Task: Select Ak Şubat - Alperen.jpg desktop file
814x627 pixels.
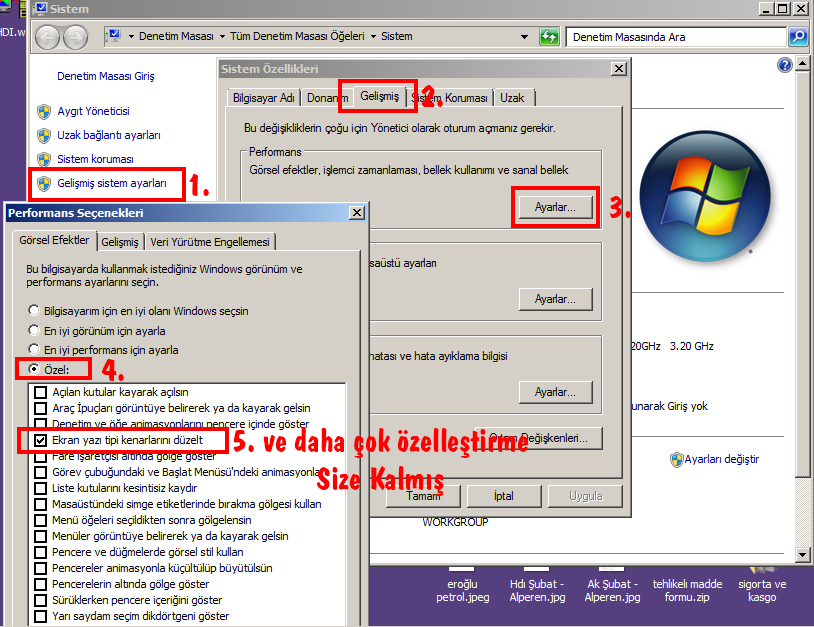Action: pos(613,590)
